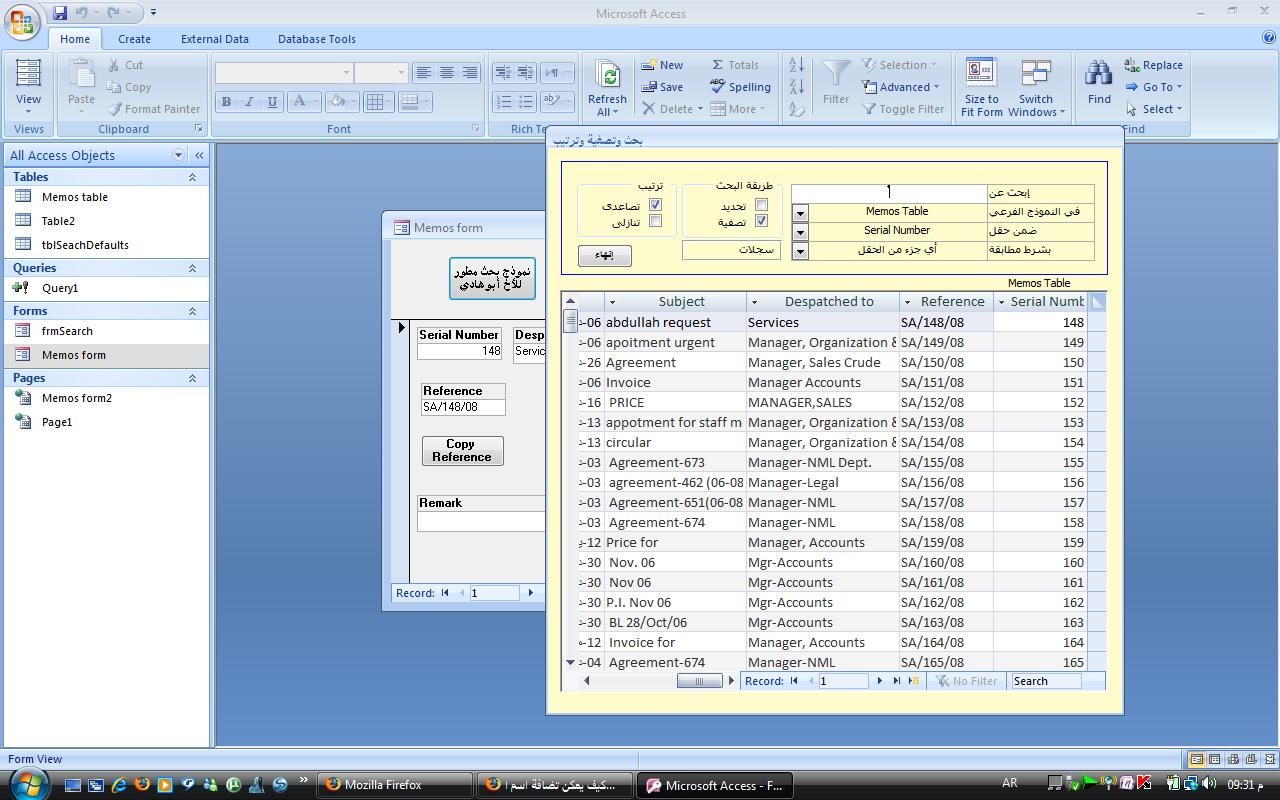1280x800 pixels.
Task: Switch to Datasheet View in status bar
Action: (1214, 759)
